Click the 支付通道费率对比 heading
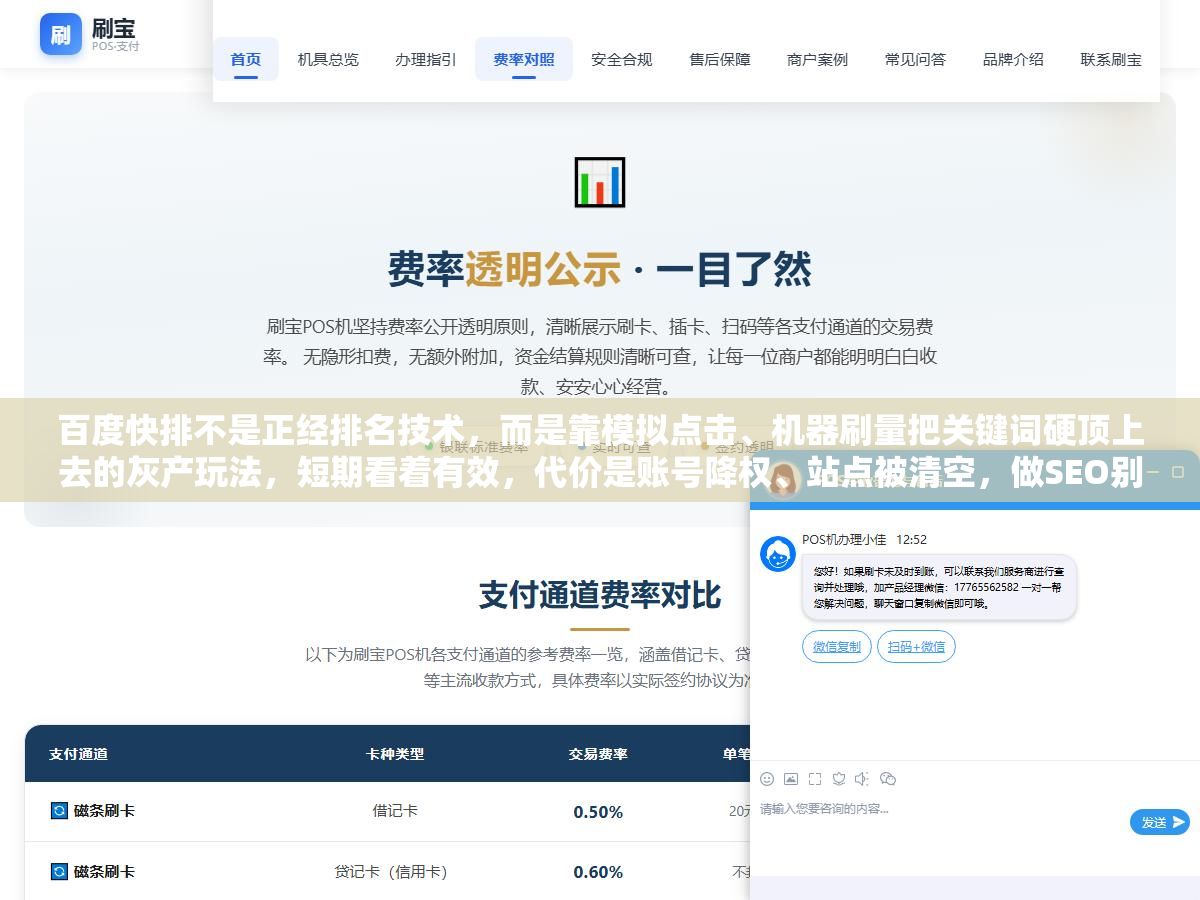The width and height of the screenshot is (1200, 900). click(600, 594)
